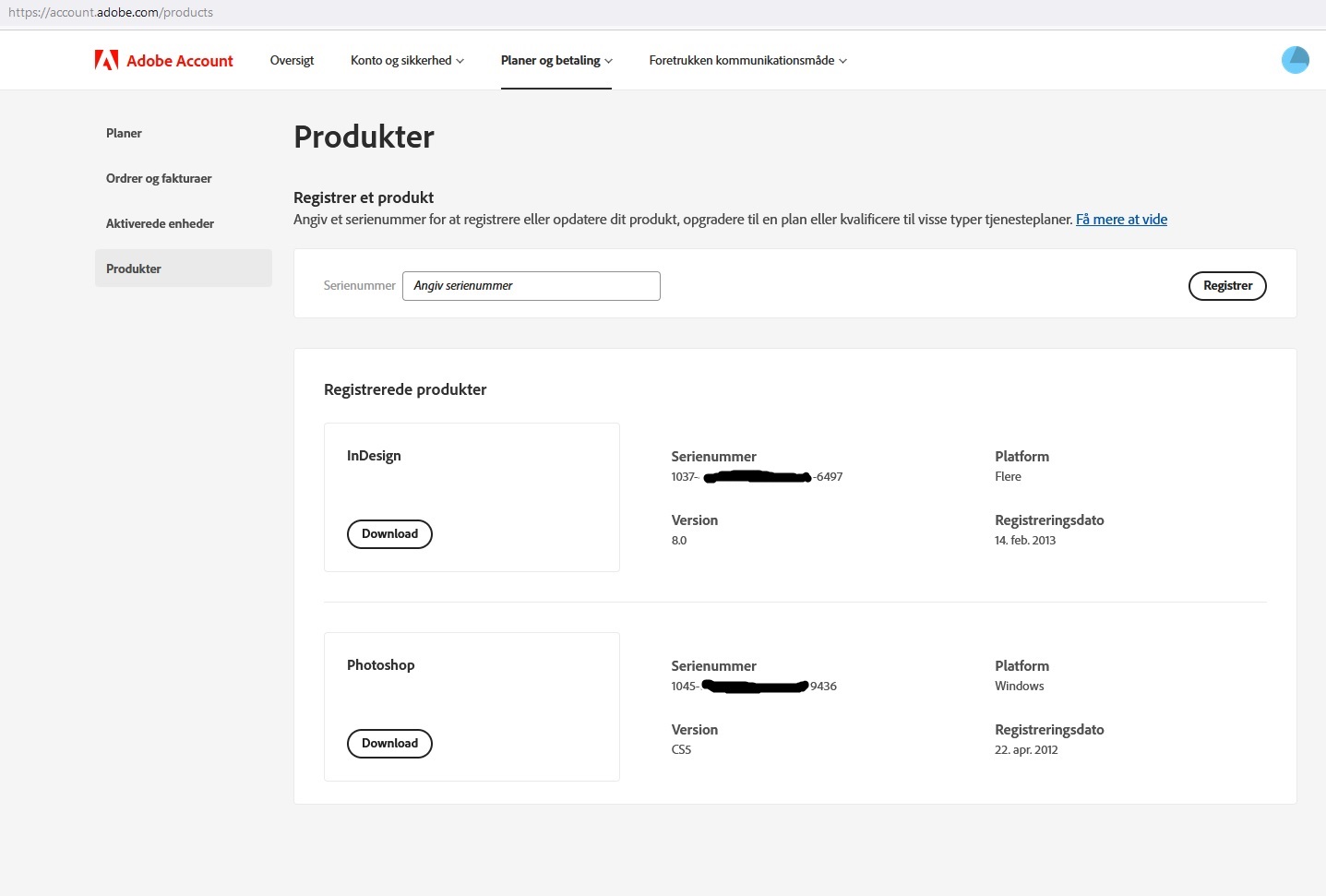
Task: Click inside the serienummer input field
Action: coord(531,286)
